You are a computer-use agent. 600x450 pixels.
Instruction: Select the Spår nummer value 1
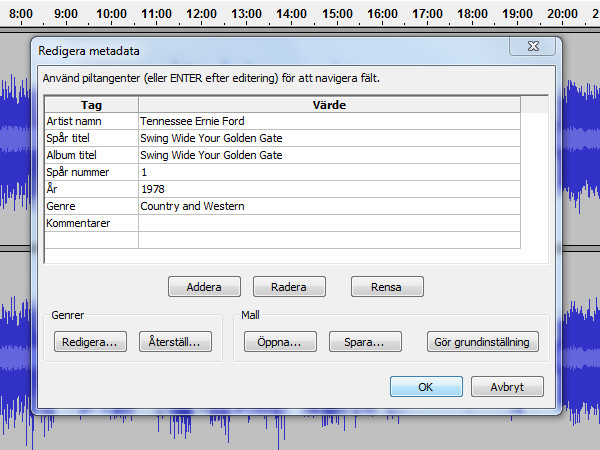329,172
